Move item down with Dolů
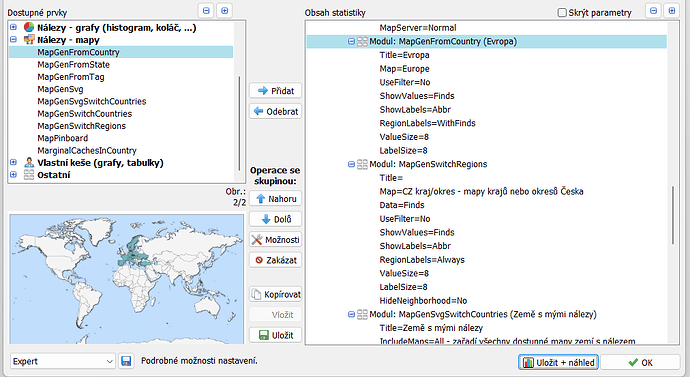Screen dimensions: 690x377 275,219
